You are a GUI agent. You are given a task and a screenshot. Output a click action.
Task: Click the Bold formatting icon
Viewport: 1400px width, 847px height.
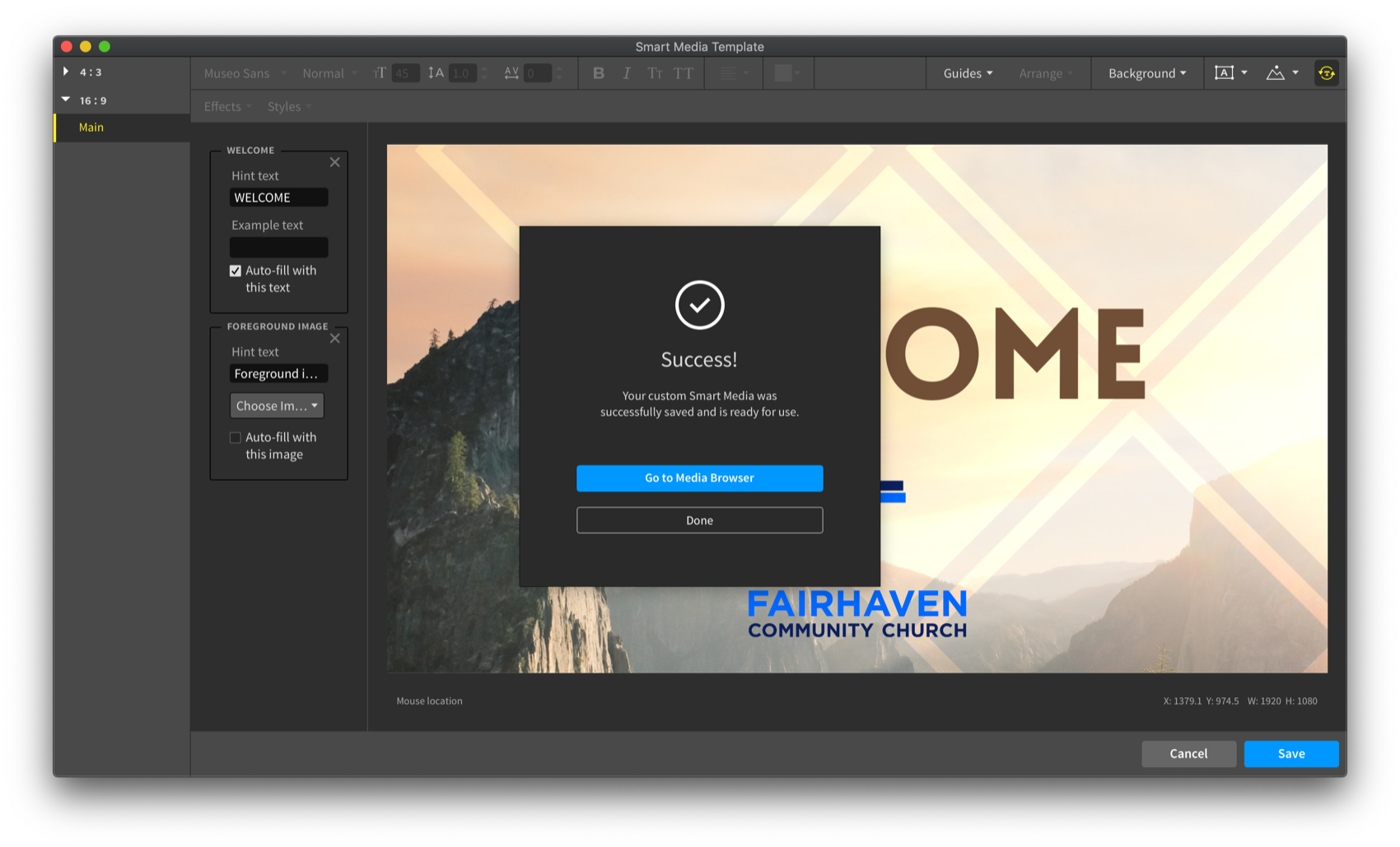coord(599,73)
